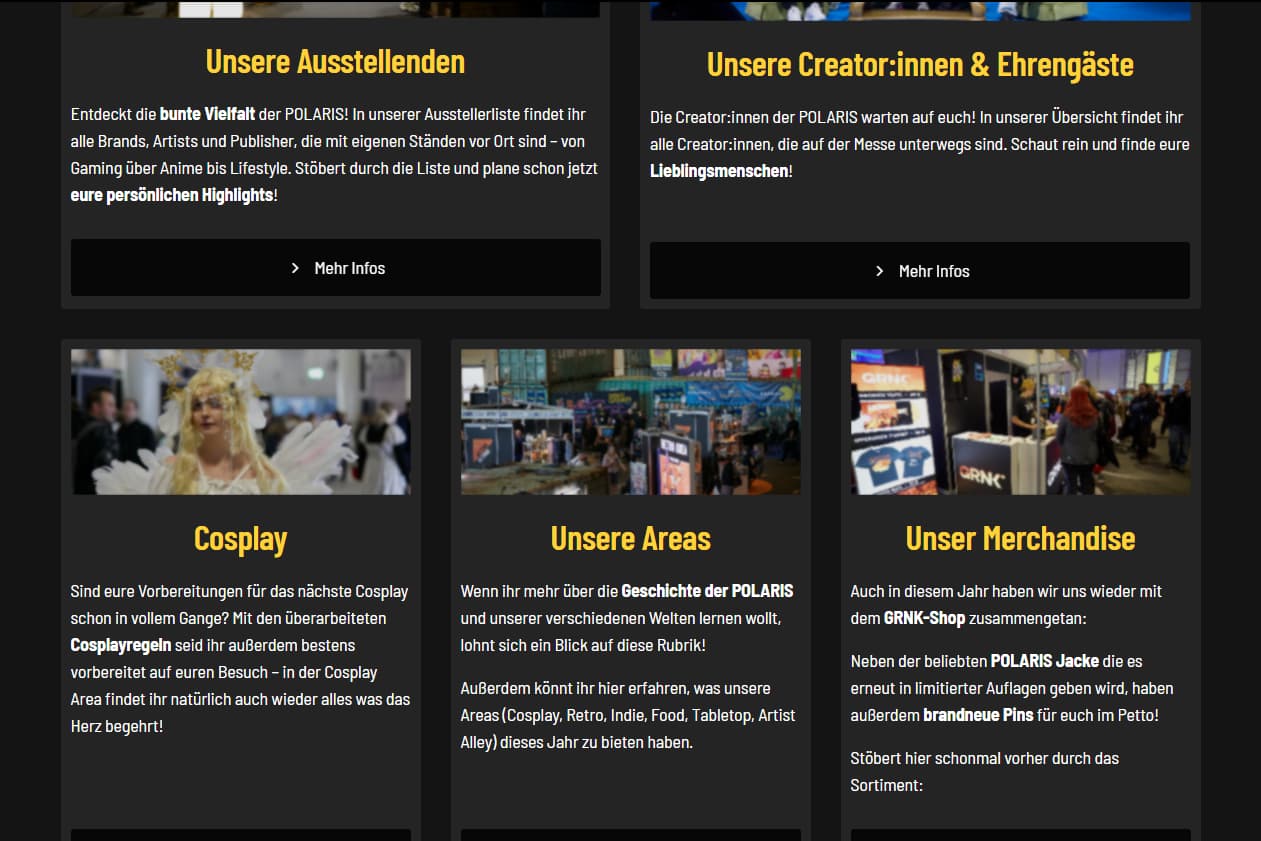Click the bold bunte Vielfalt text
This screenshot has height=841, width=1261.
(x=207, y=114)
